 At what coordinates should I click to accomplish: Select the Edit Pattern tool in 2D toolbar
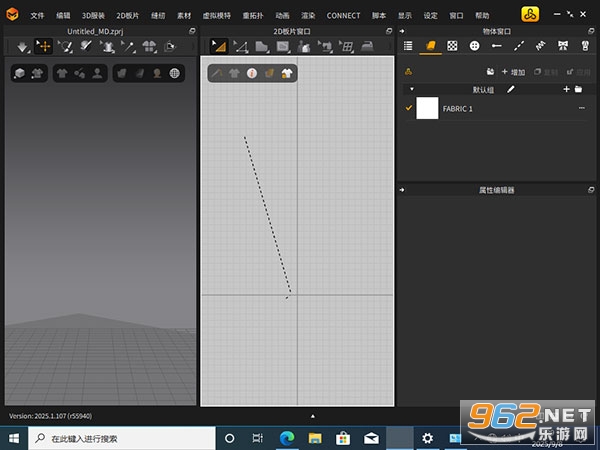[x=219, y=47]
